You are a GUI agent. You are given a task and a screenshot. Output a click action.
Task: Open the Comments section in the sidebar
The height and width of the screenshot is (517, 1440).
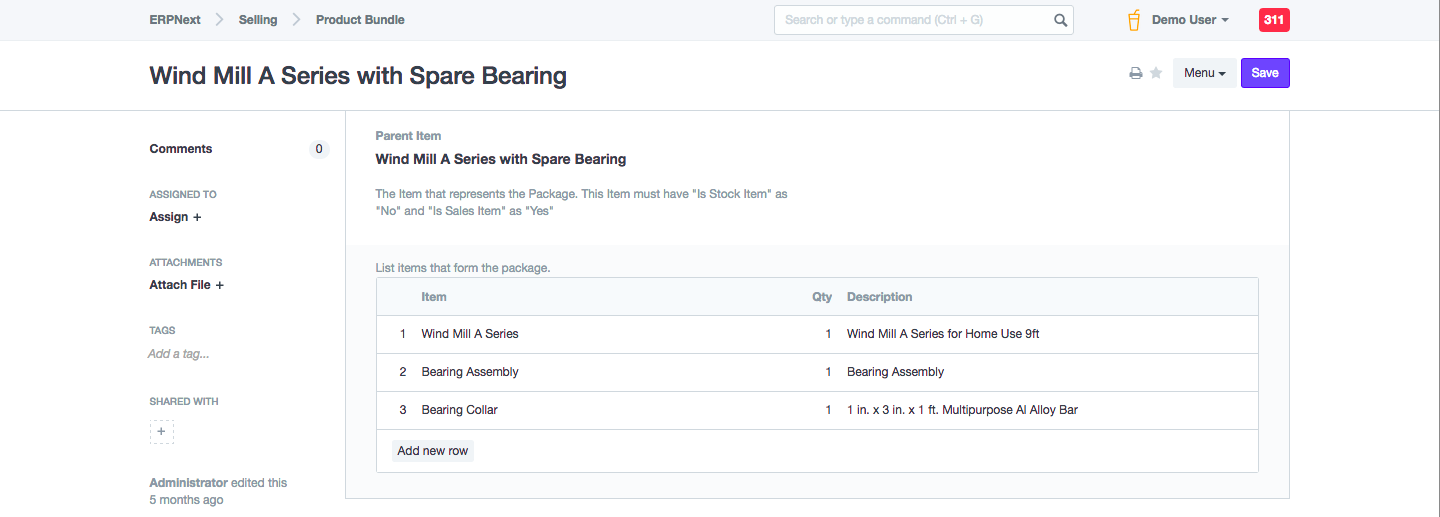point(181,149)
